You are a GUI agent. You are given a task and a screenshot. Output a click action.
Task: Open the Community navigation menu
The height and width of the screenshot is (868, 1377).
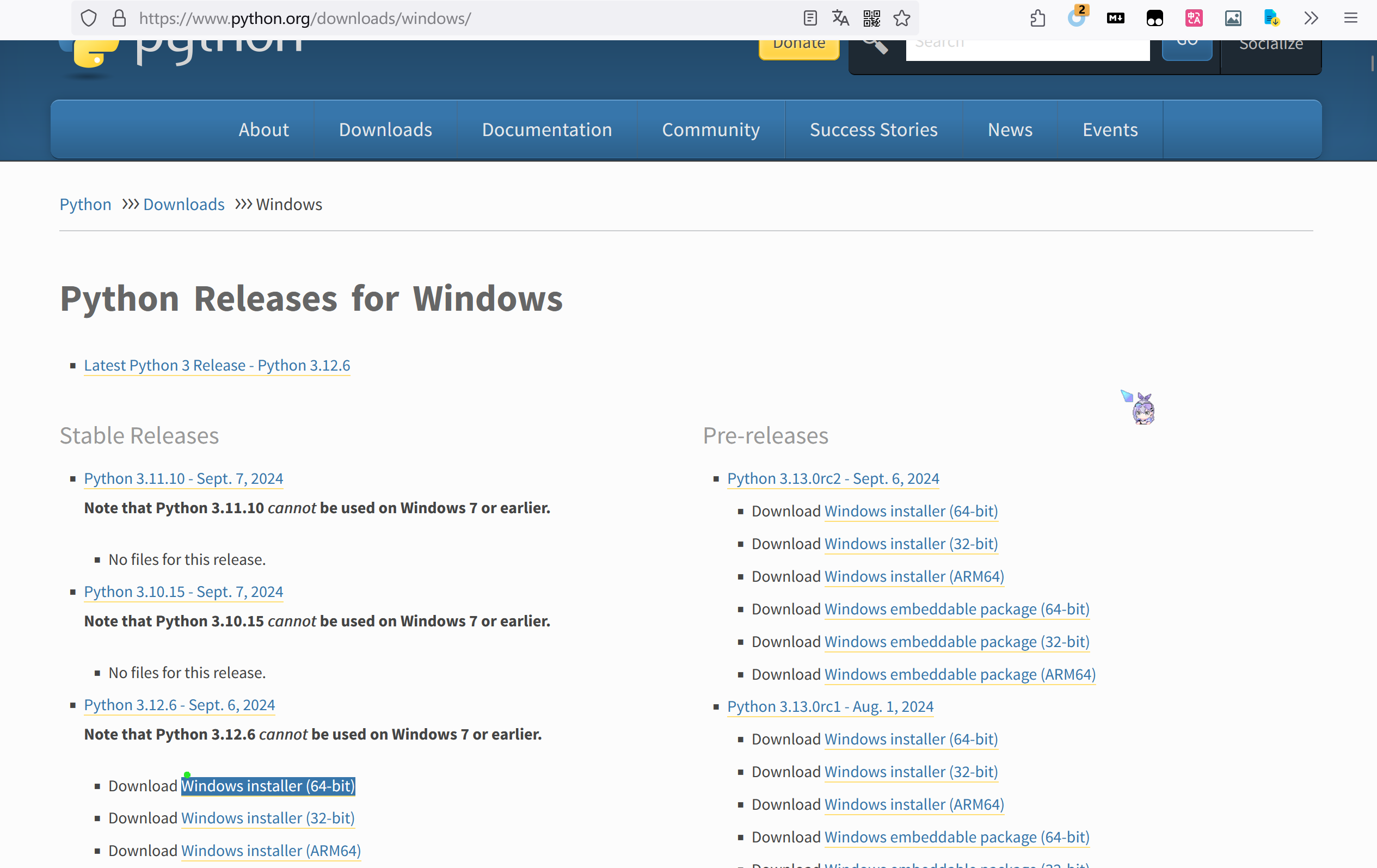(x=710, y=129)
